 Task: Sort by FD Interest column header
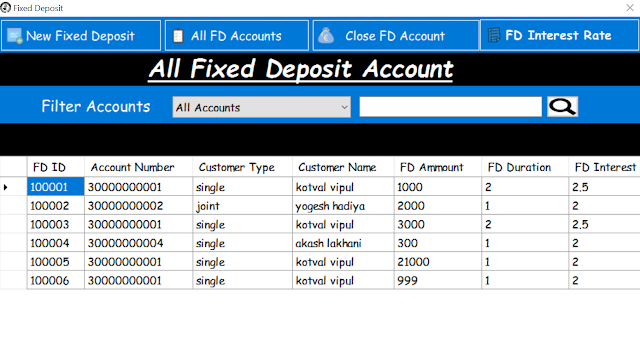(604, 167)
